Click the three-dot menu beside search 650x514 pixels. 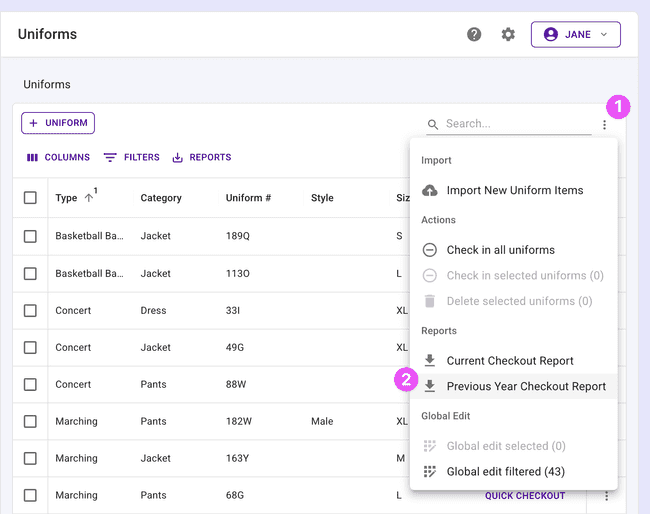click(x=604, y=125)
